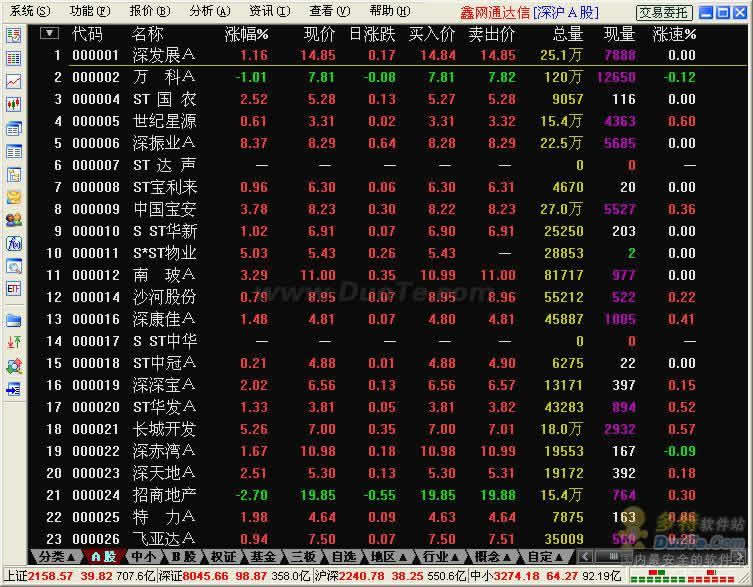Open the blue folder icon in sidebar
Viewport: 753px width, 587px height.
13,320
